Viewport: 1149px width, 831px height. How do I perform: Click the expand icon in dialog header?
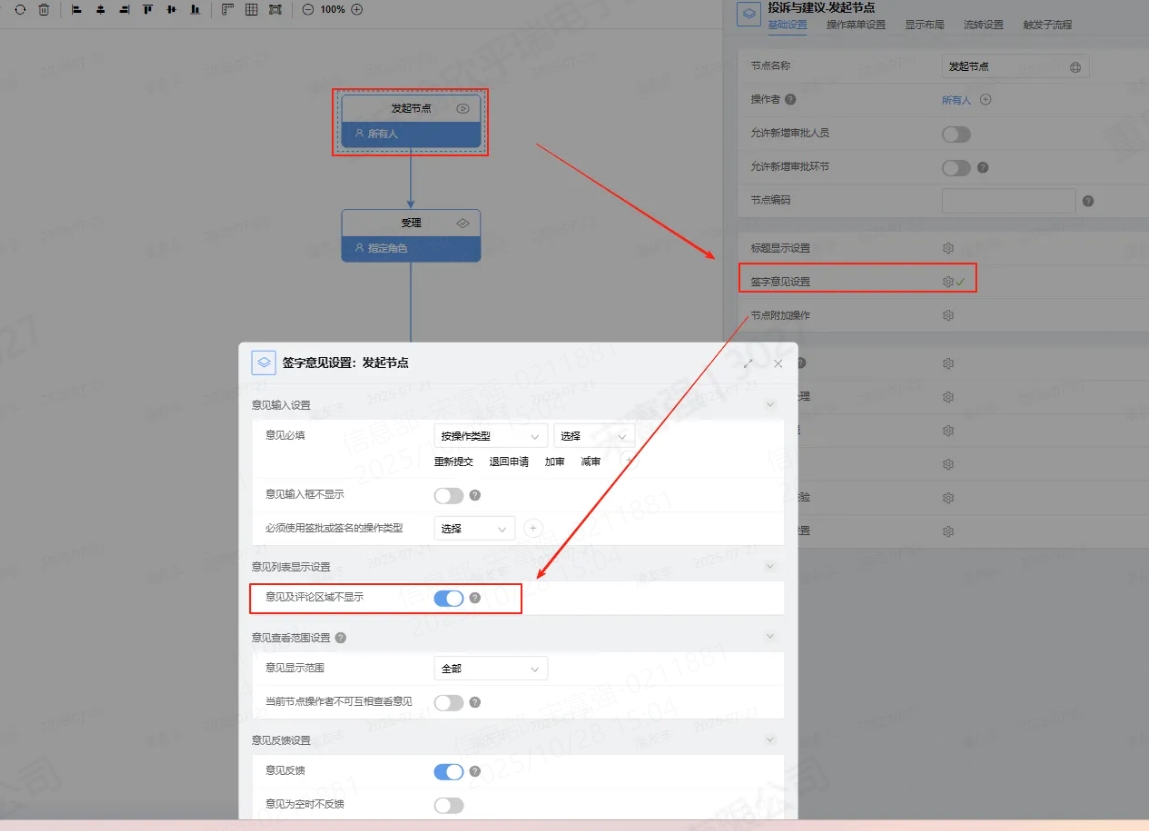coord(748,363)
